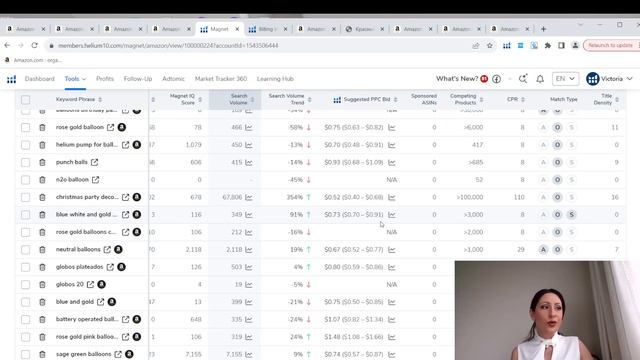Click Amazon icon beside blue and gold
Viewport: 640px width, 360px height.
click(111, 302)
